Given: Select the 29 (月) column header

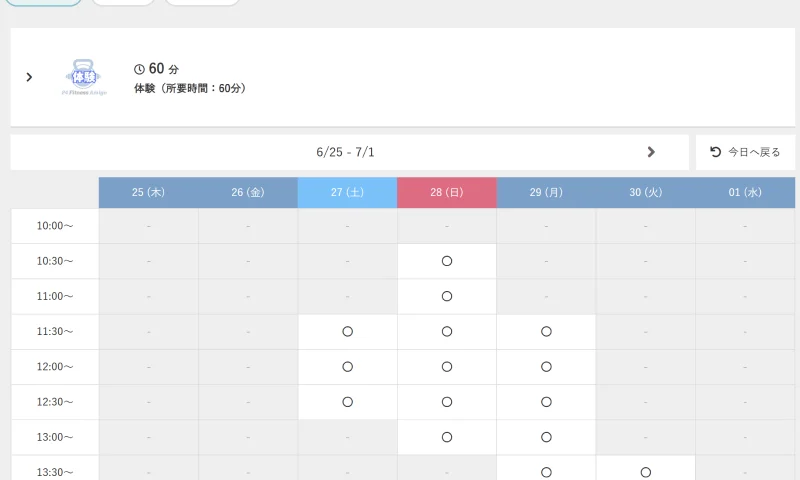Looking at the screenshot, I should [546, 192].
